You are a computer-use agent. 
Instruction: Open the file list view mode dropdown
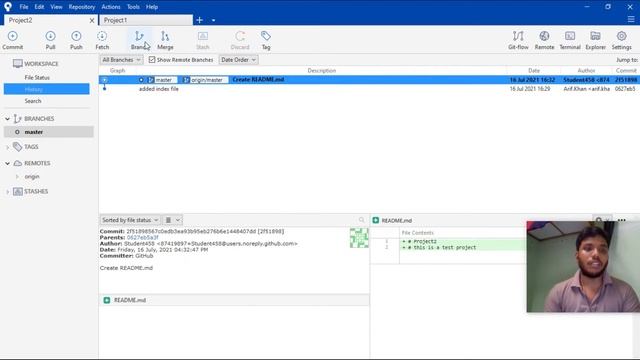[x=172, y=220]
